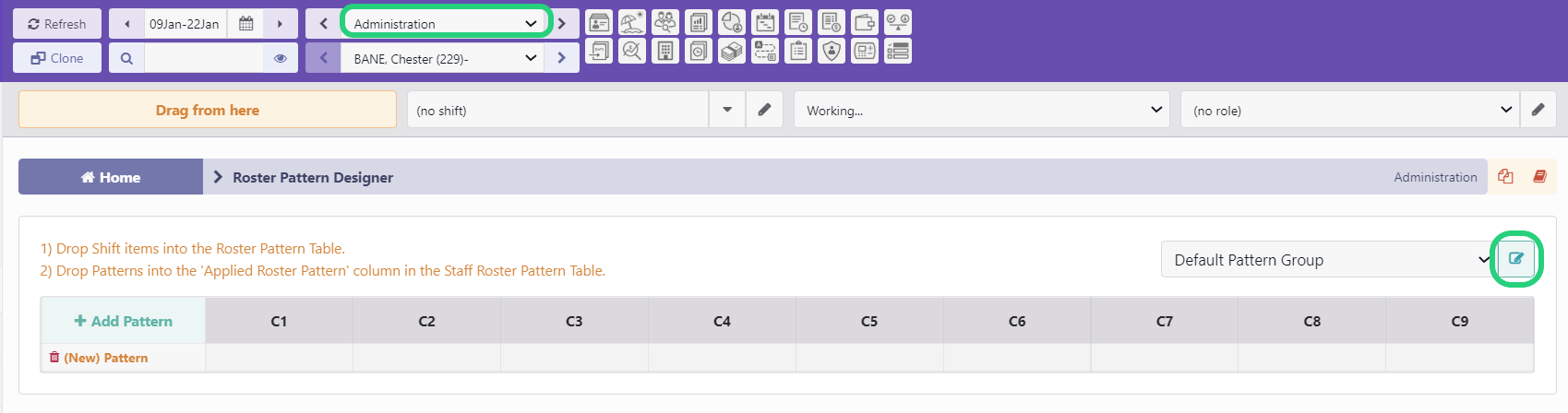Select next staff after BANE, Chester

561,58
